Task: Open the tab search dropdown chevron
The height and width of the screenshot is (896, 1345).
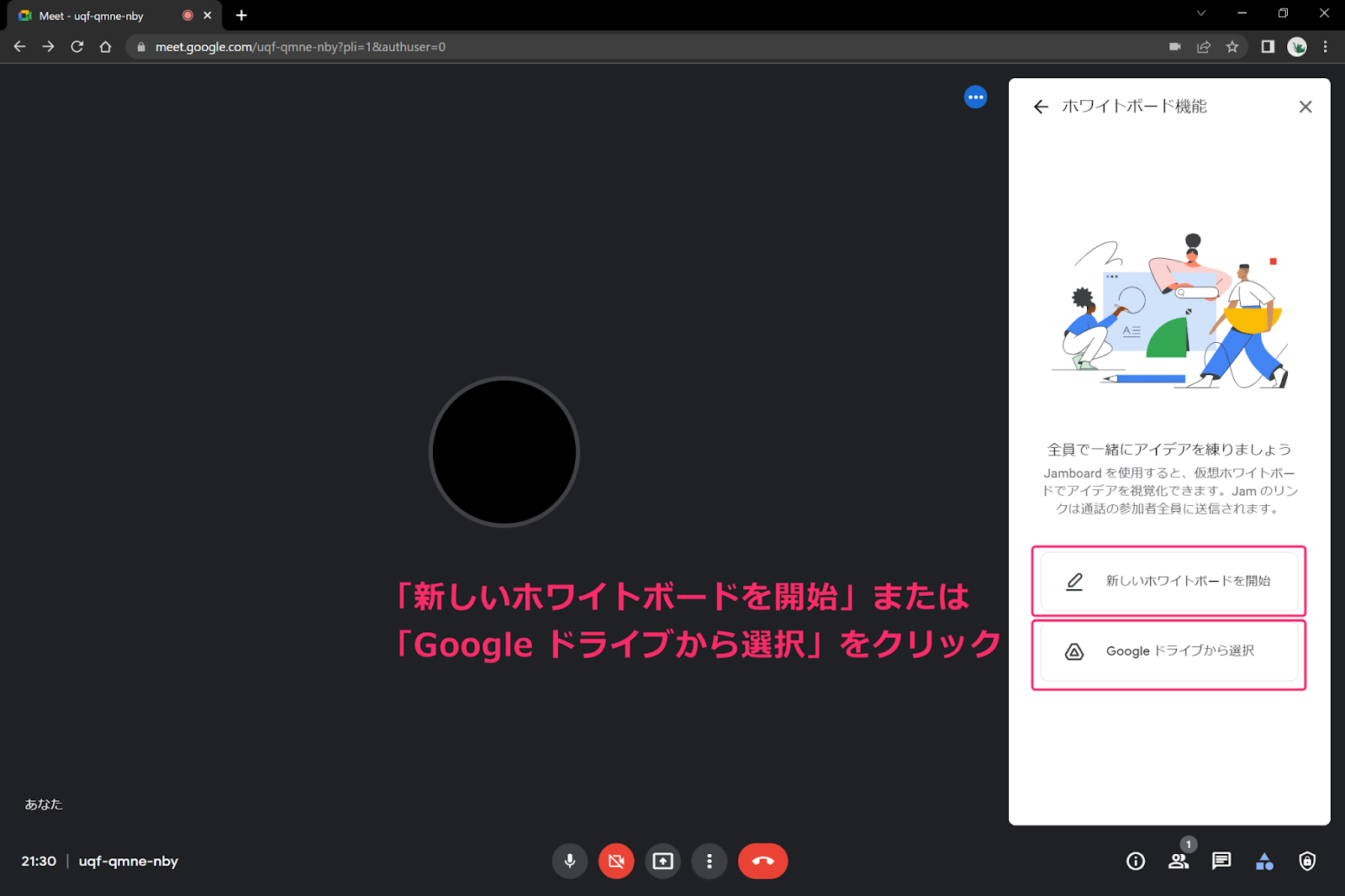Action: click(1201, 13)
